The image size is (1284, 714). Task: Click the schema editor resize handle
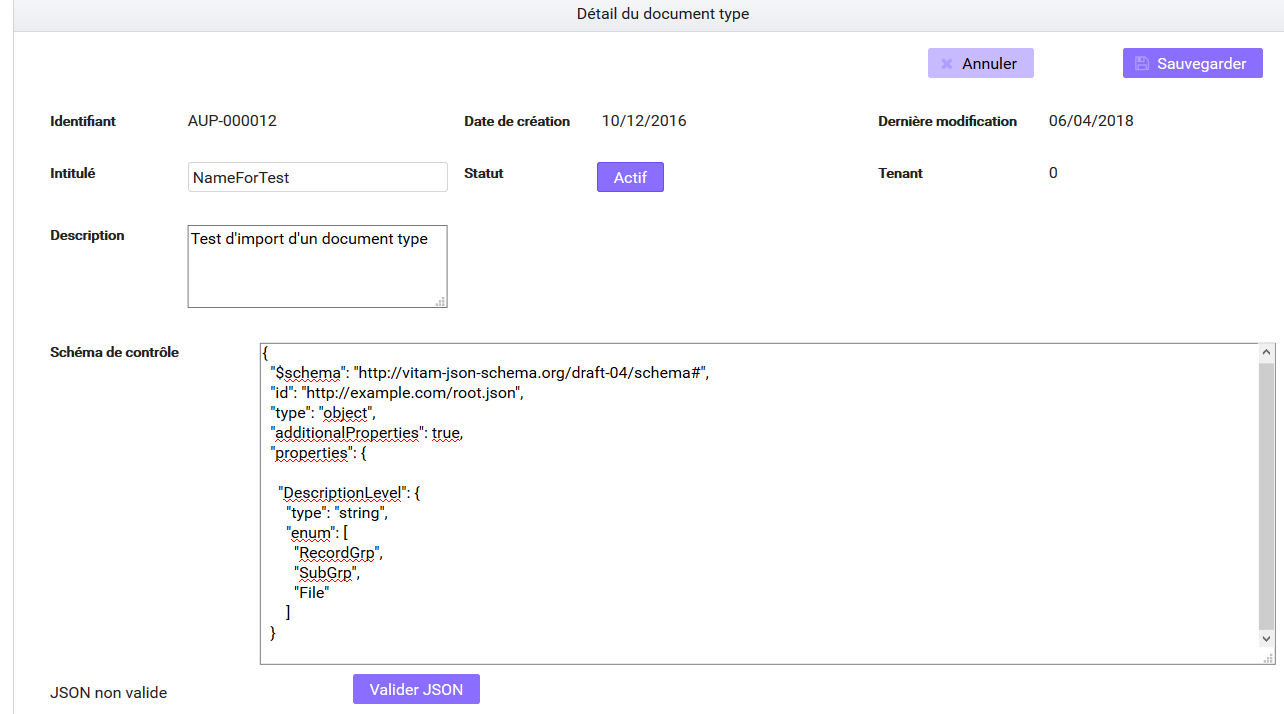(1269, 657)
